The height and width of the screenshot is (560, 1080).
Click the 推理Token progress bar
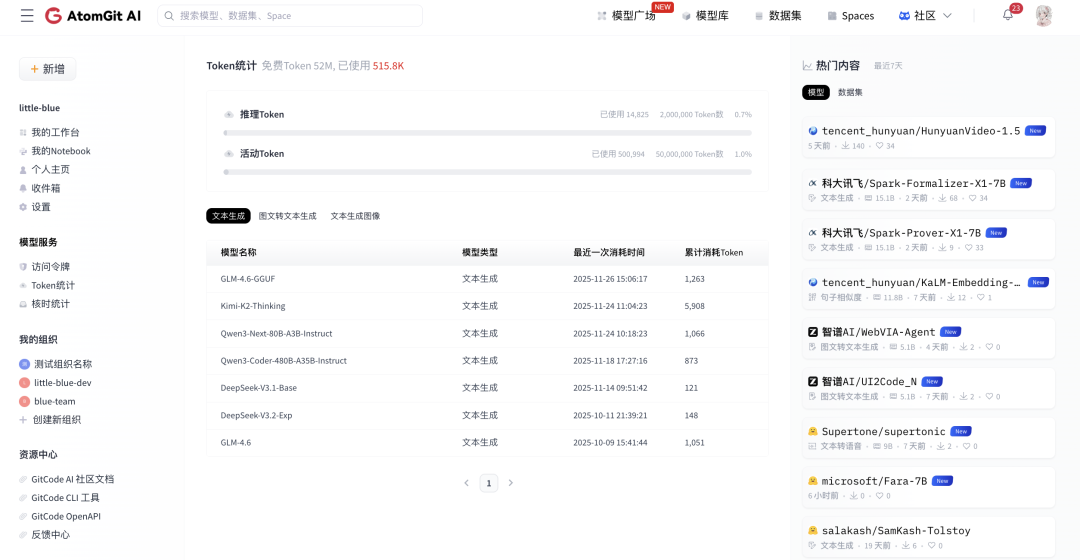point(488,133)
